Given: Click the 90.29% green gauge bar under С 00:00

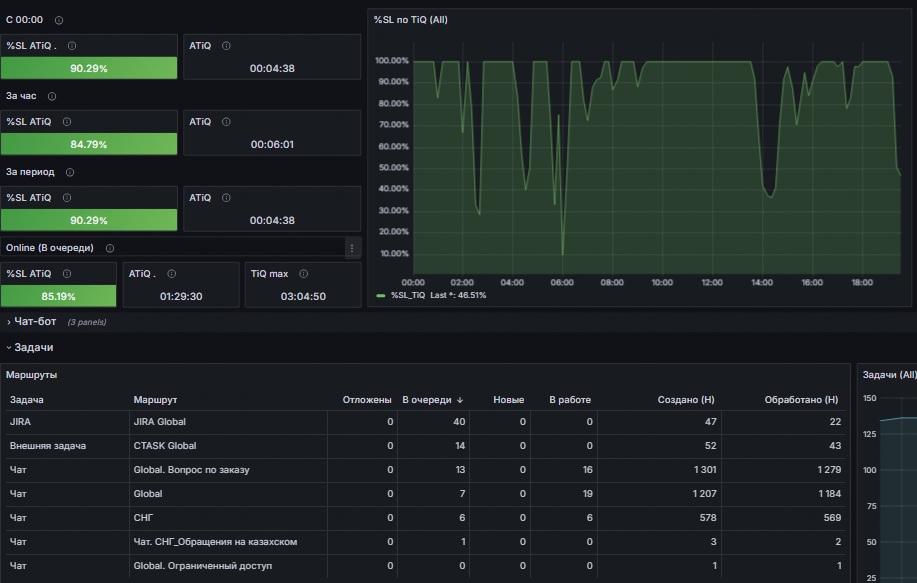Looking at the screenshot, I should click(x=89, y=68).
